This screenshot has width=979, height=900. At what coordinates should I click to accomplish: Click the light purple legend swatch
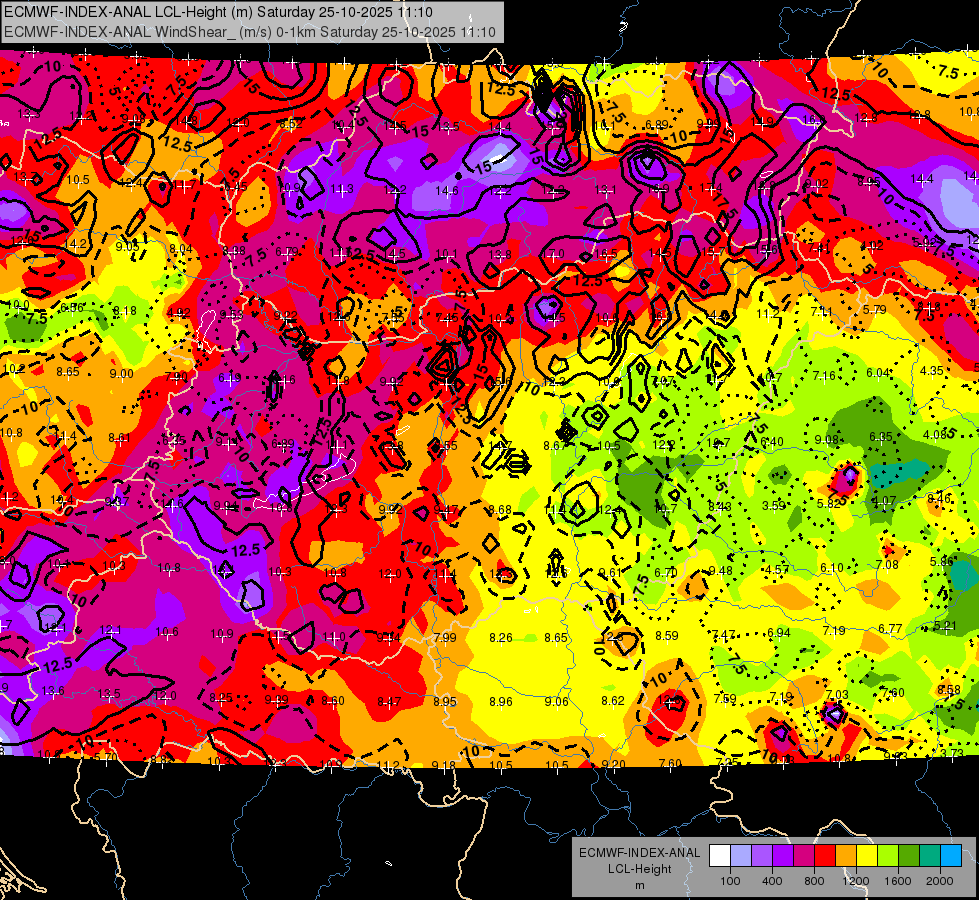762,856
